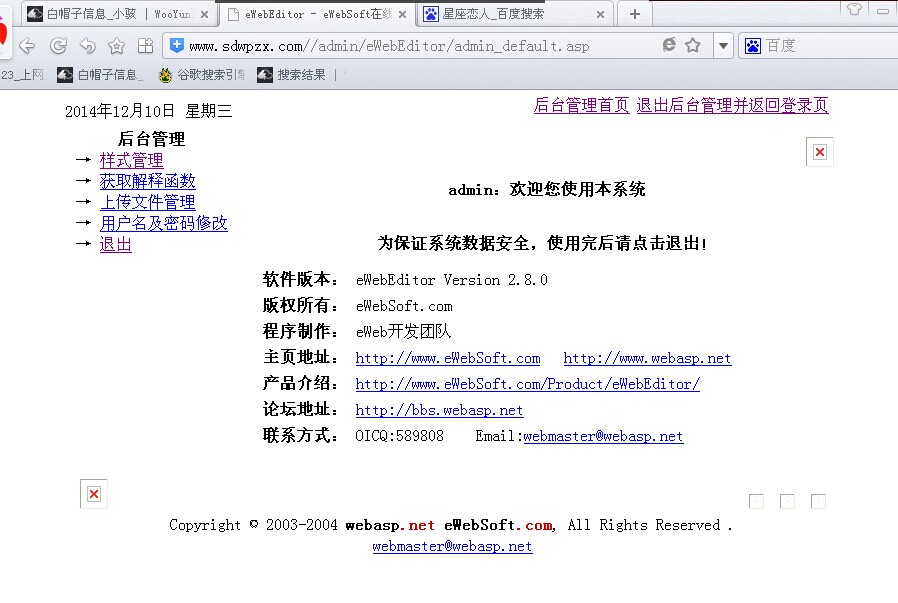Click contact email webmaster@webasp.net link
Image resolution: width=898 pixels, height=603 pixels.
click(603, 436)
